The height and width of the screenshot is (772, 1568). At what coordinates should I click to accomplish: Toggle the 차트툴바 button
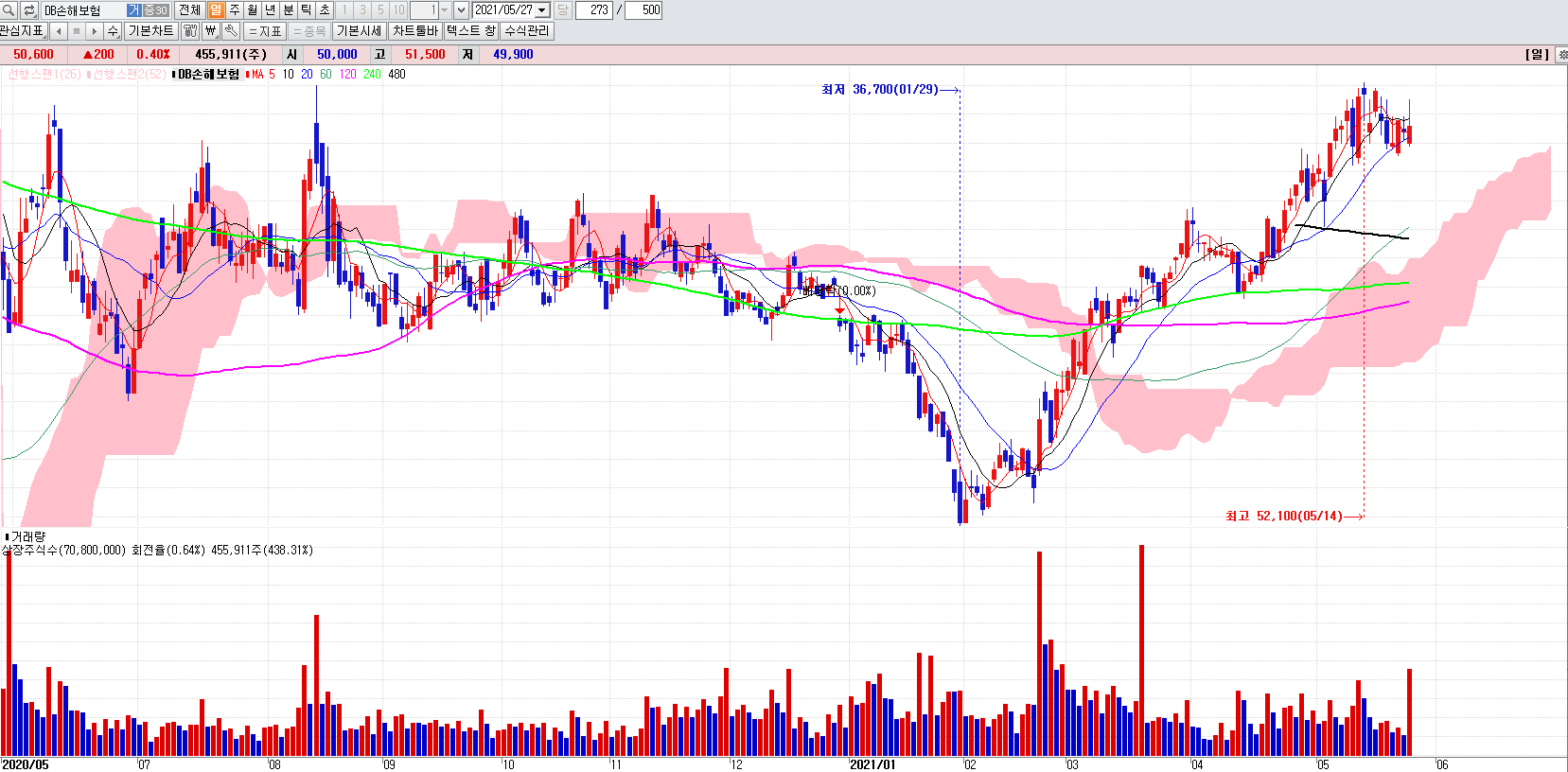pyautogui.click(x=415, y=31)
